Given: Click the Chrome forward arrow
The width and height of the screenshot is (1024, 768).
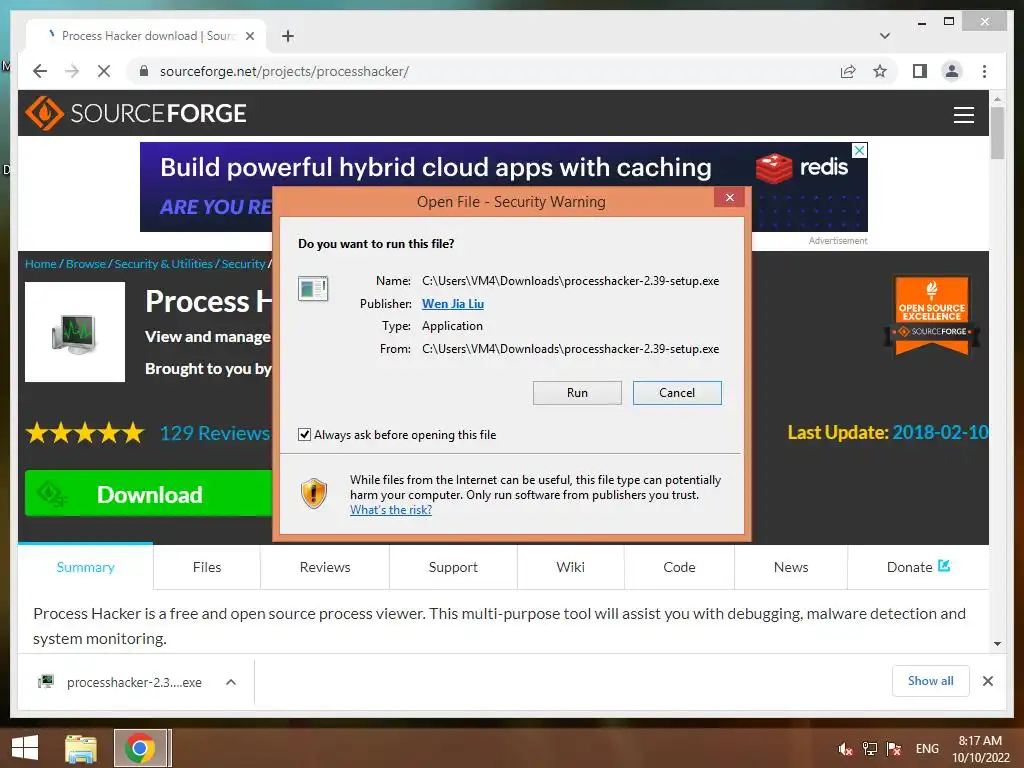Looking at the screenshot, I should click(x=72, y=71).
